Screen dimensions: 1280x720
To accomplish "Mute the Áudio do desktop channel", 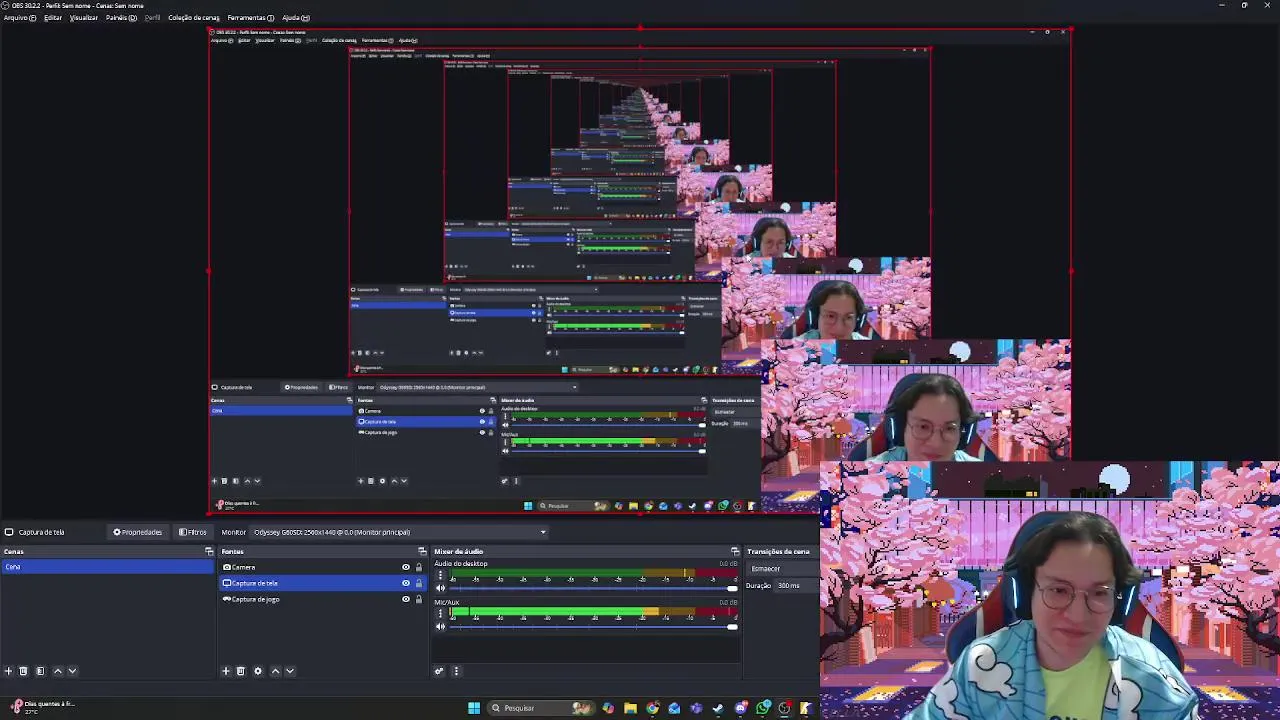I will [x=440, y=588].
